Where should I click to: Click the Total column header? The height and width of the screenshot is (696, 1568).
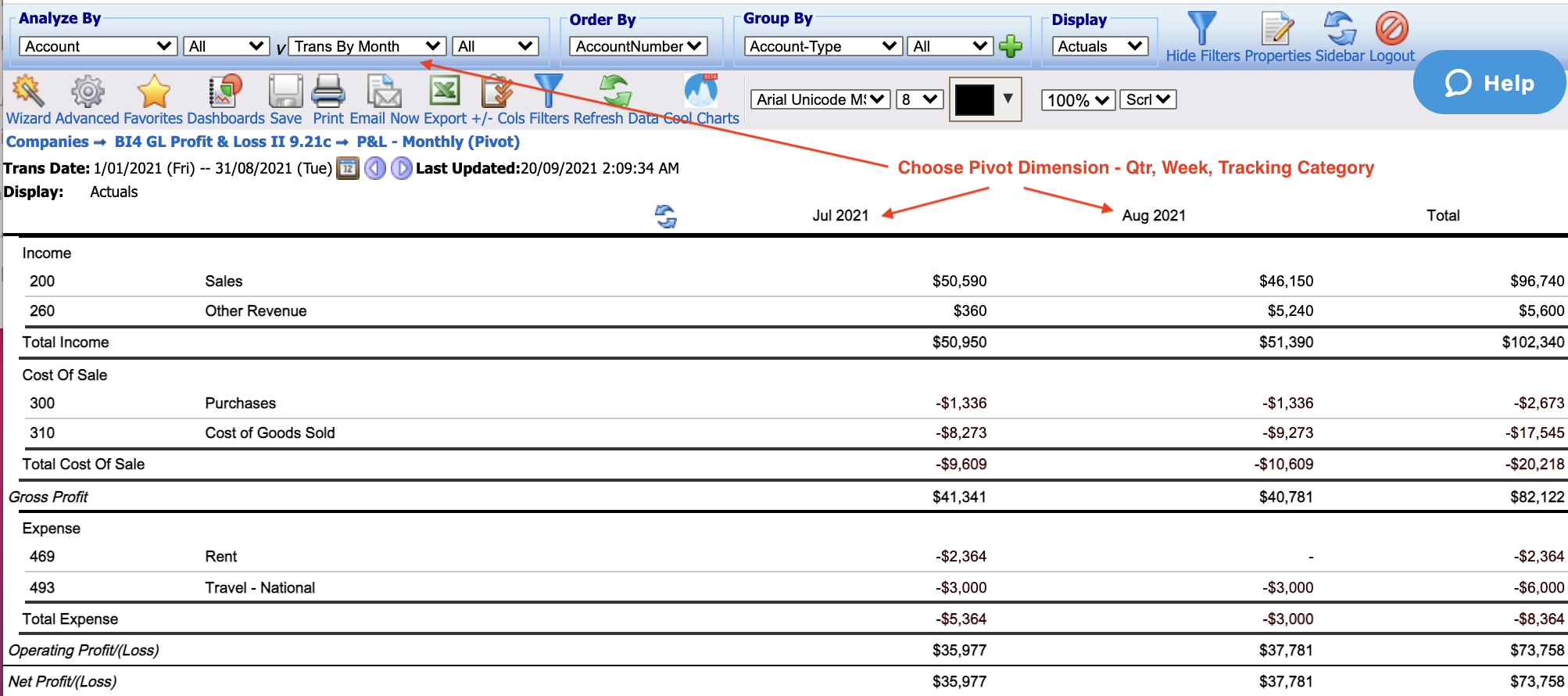click(1443, 216)
